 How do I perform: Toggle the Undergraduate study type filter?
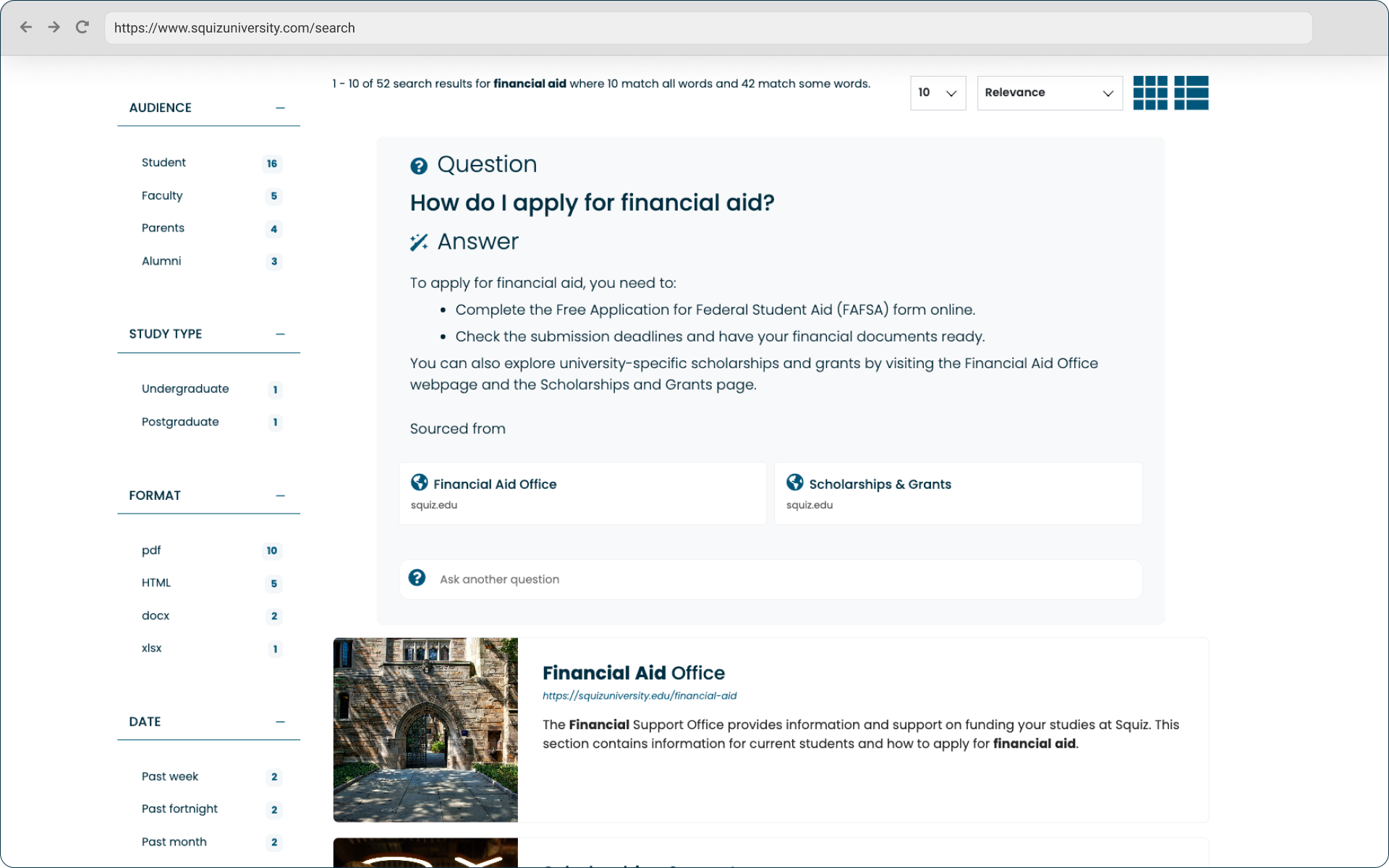click(184, 388)
